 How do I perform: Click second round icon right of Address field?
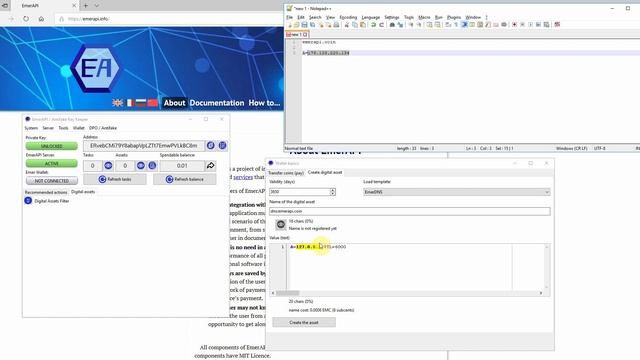click(222, 145)
